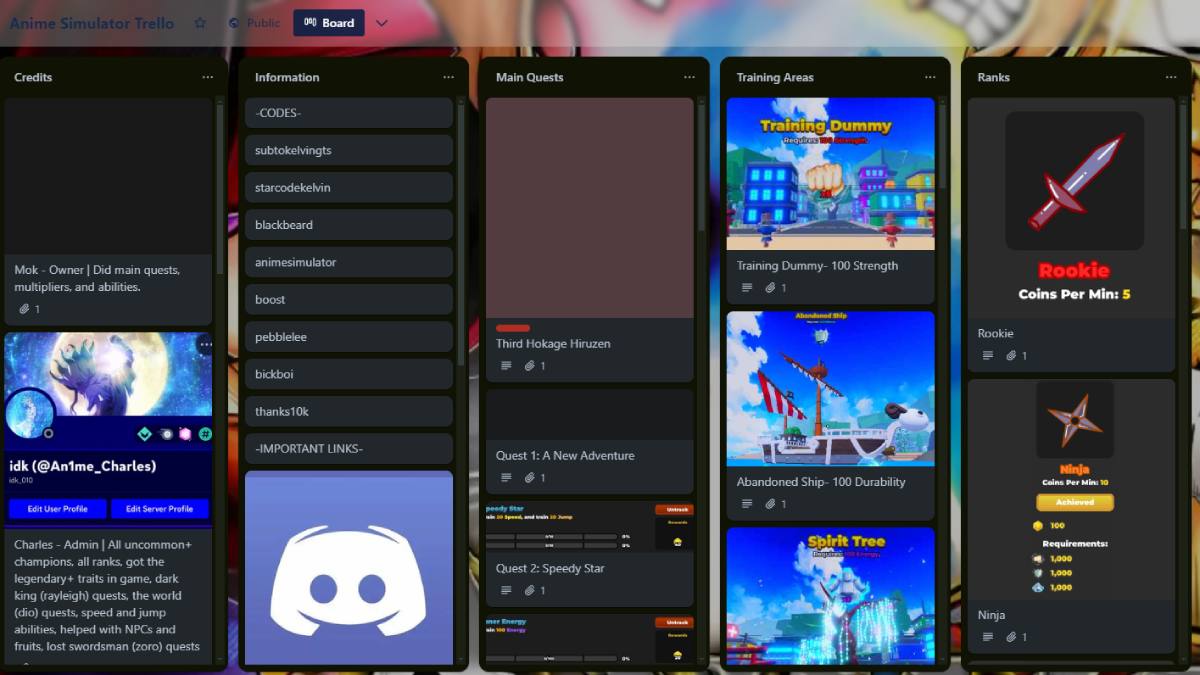Open the Mok - Owner credits card
The width and height of the screenshot is (1200, 675).
(x=108, y=211)
